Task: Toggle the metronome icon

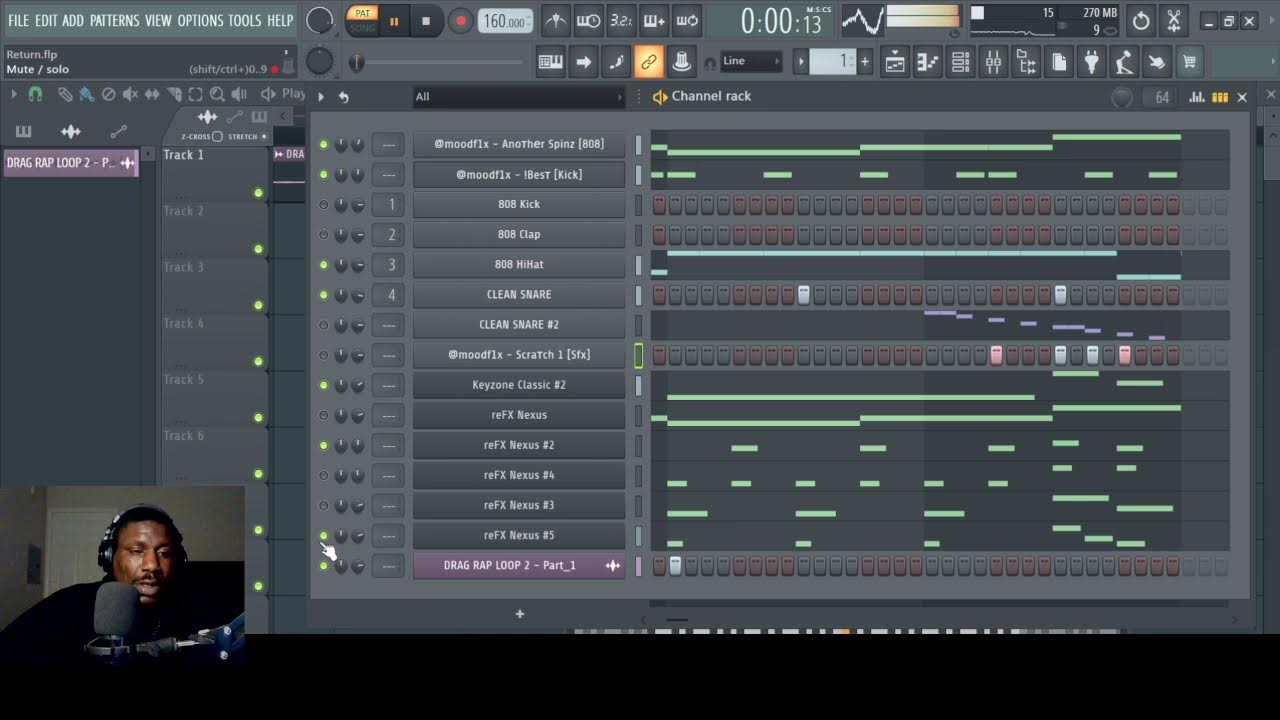Action: pos(556,20)
